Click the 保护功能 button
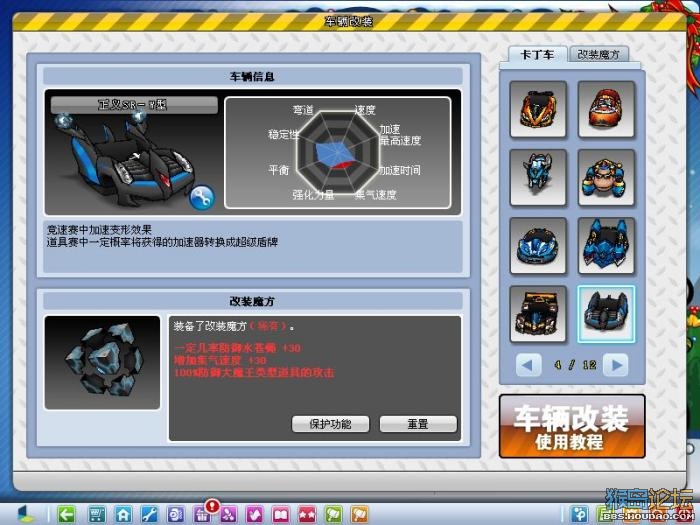Viewport: 700px width, 525px height. 330,424
